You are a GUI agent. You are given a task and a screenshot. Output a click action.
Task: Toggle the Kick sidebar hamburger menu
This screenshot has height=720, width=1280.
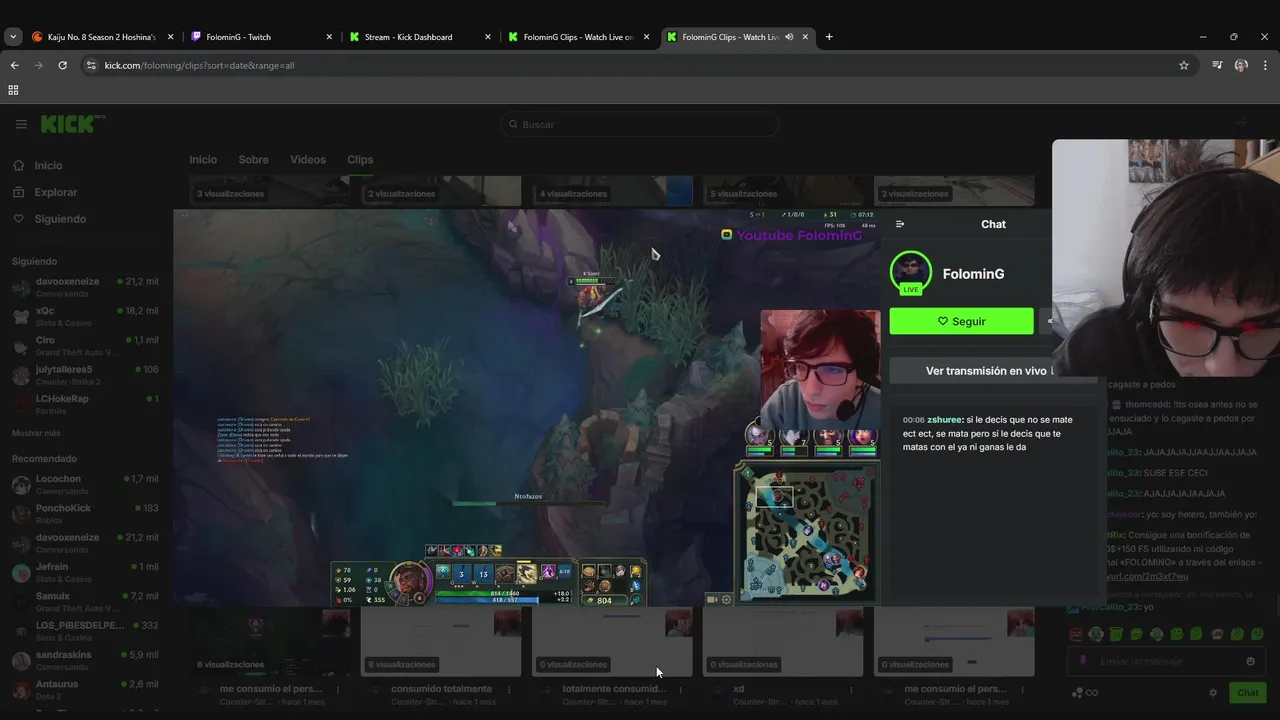[21, 124]
